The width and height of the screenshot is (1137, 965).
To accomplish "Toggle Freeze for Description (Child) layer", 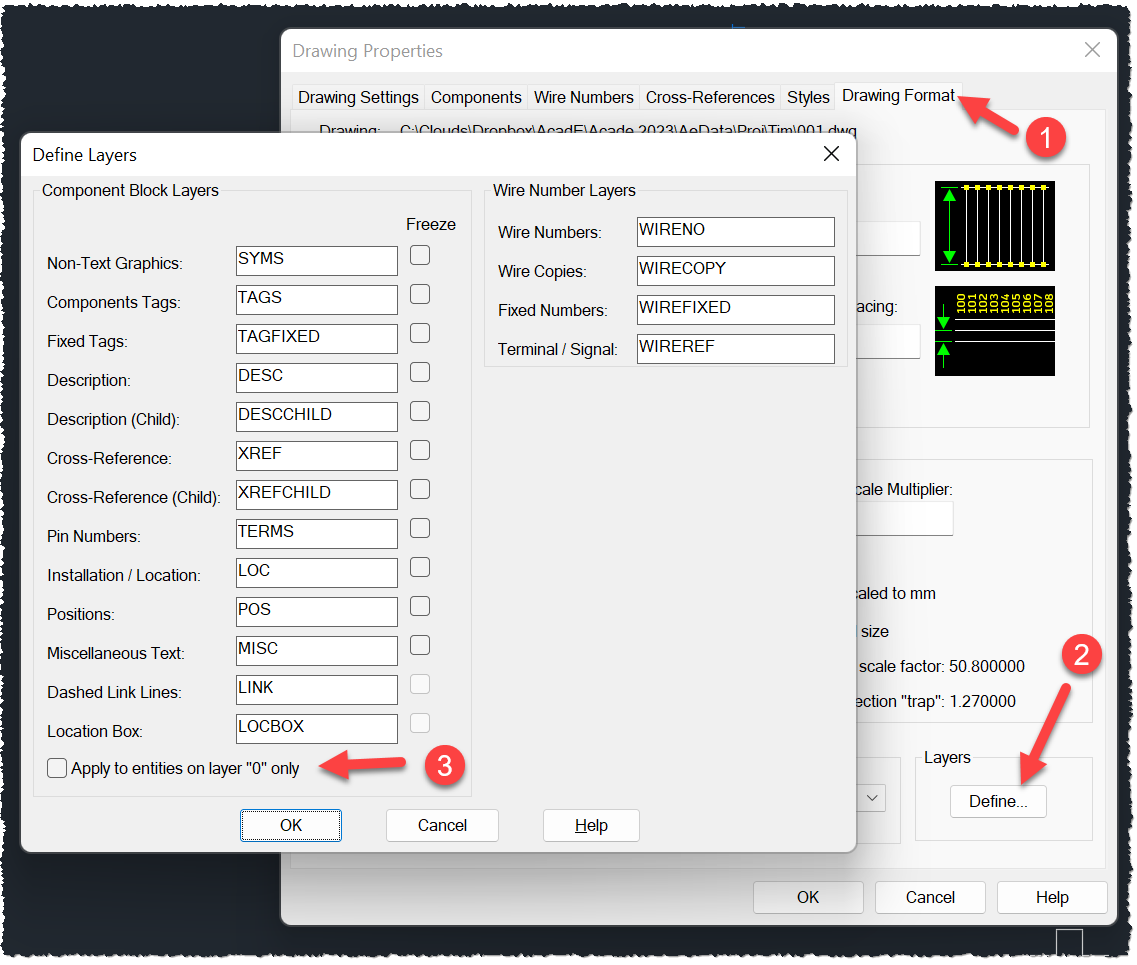I will tap(420, 412).
